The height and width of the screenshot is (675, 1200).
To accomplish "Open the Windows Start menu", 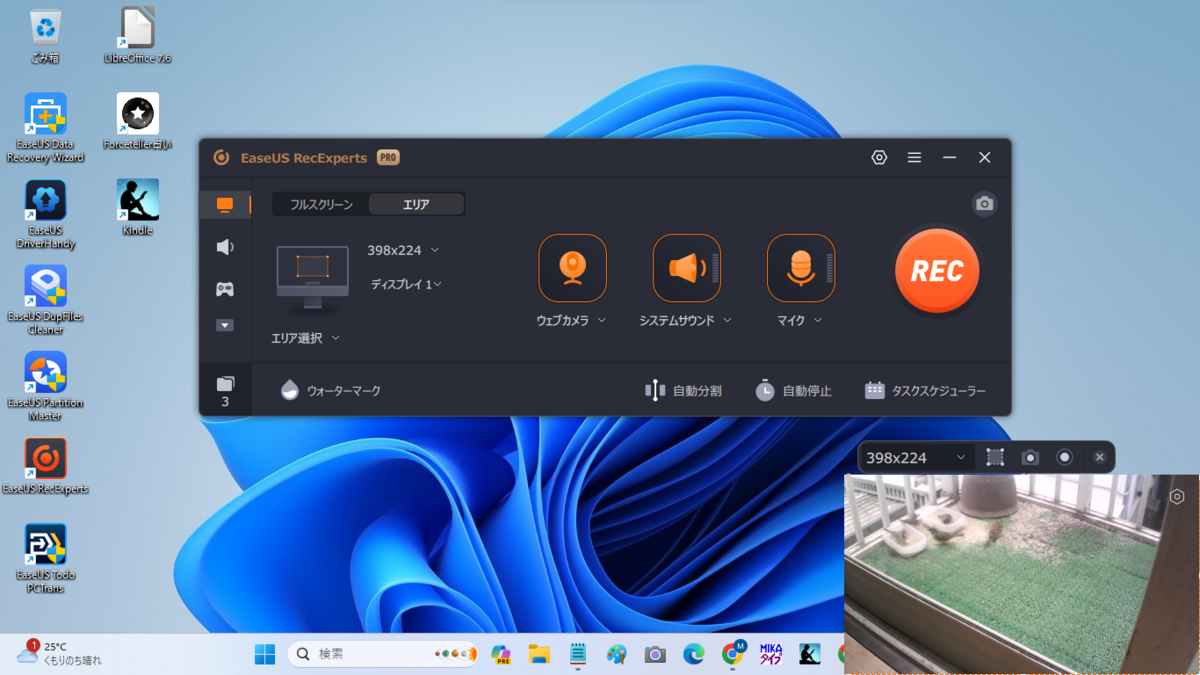I will click(265, 654).
